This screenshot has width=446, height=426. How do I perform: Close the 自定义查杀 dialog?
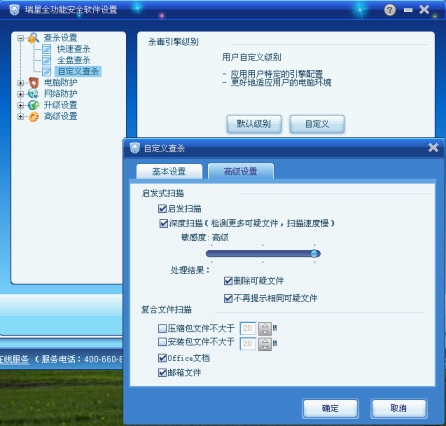point(433,147)
